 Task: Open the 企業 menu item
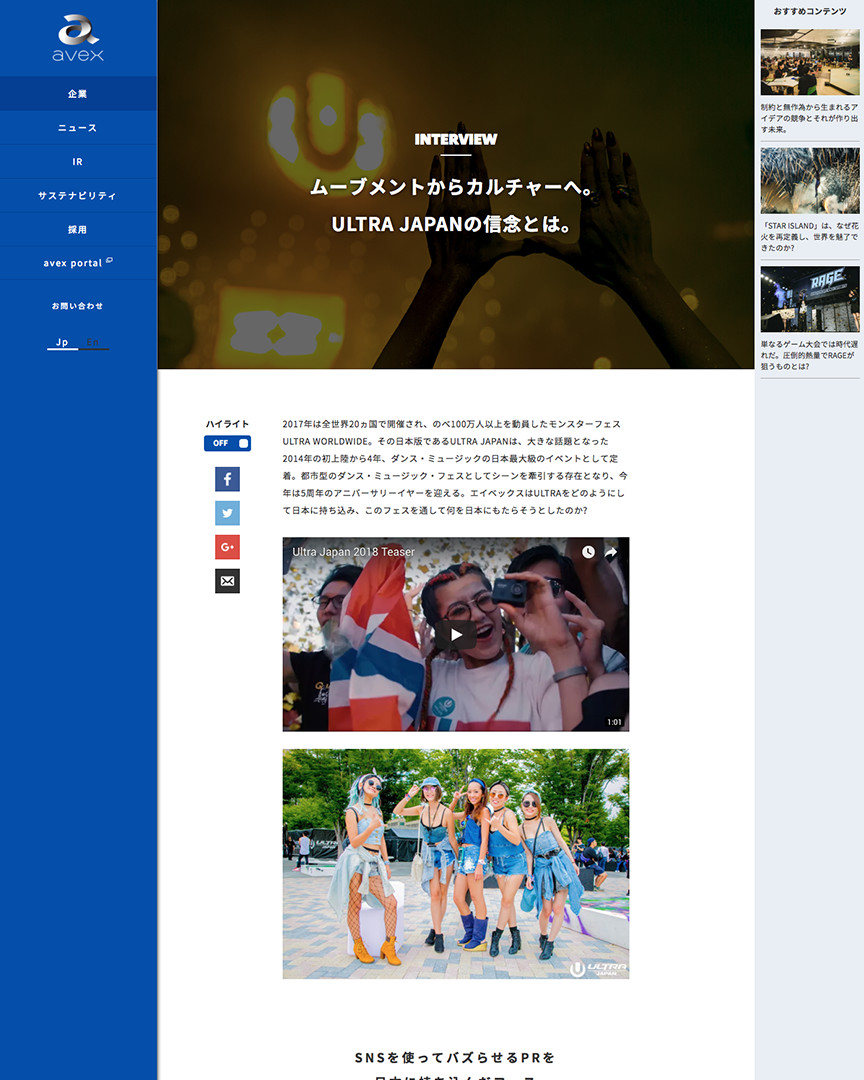point(78,94)
